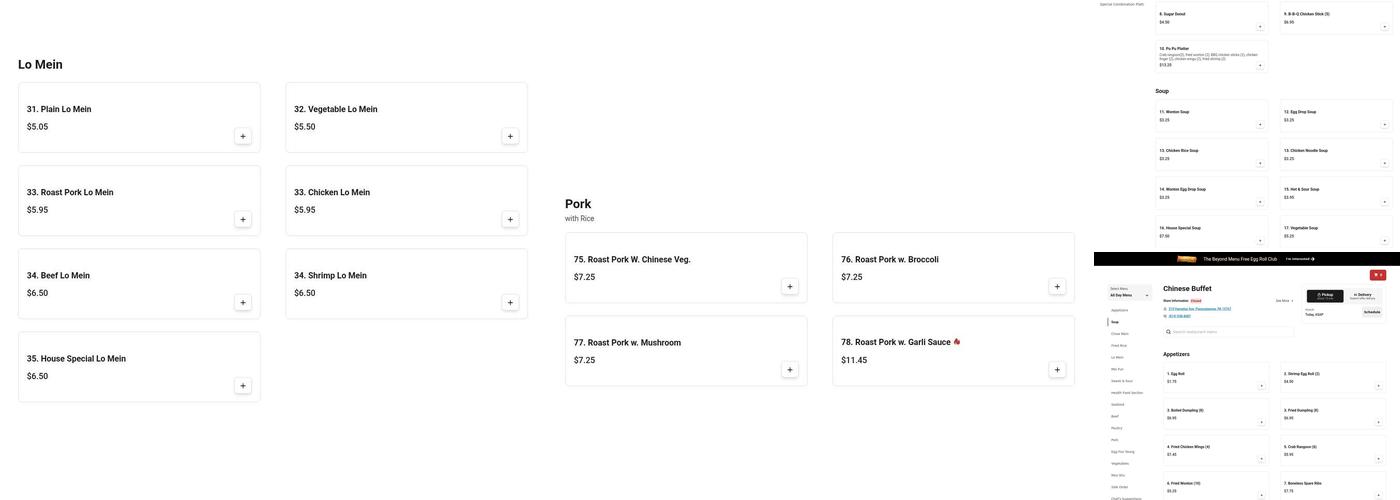This screenshot has width=1400, height=500.
Task: Expand See More store information
Action: pos(1284,300)
